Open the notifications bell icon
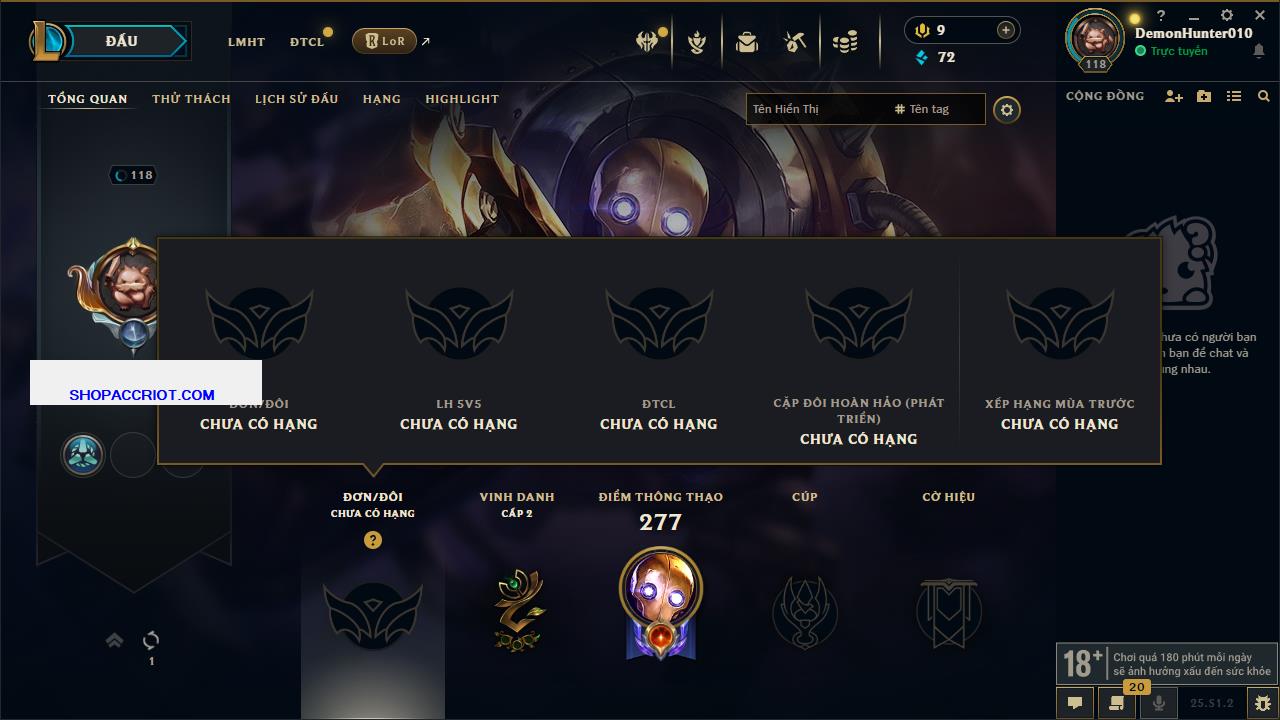 point(1259,51)
